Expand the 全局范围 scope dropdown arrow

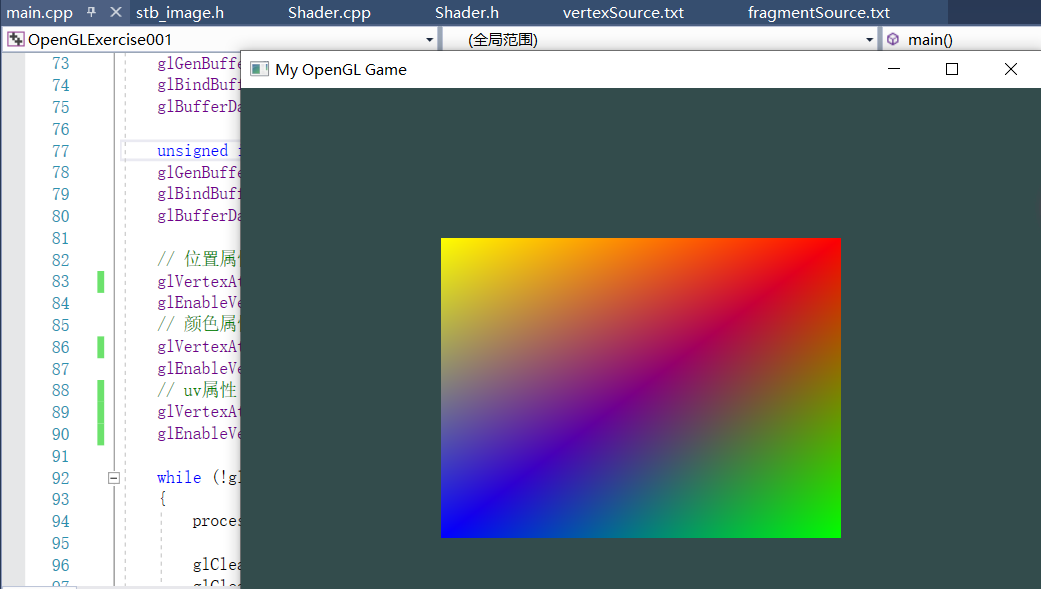(869, 41)
